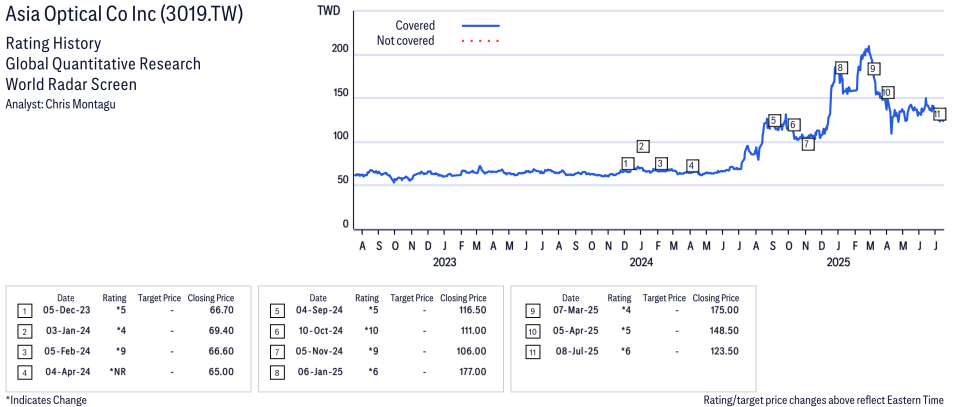Click closing price 177.00
955x407 pixels.
pos(472,372)
